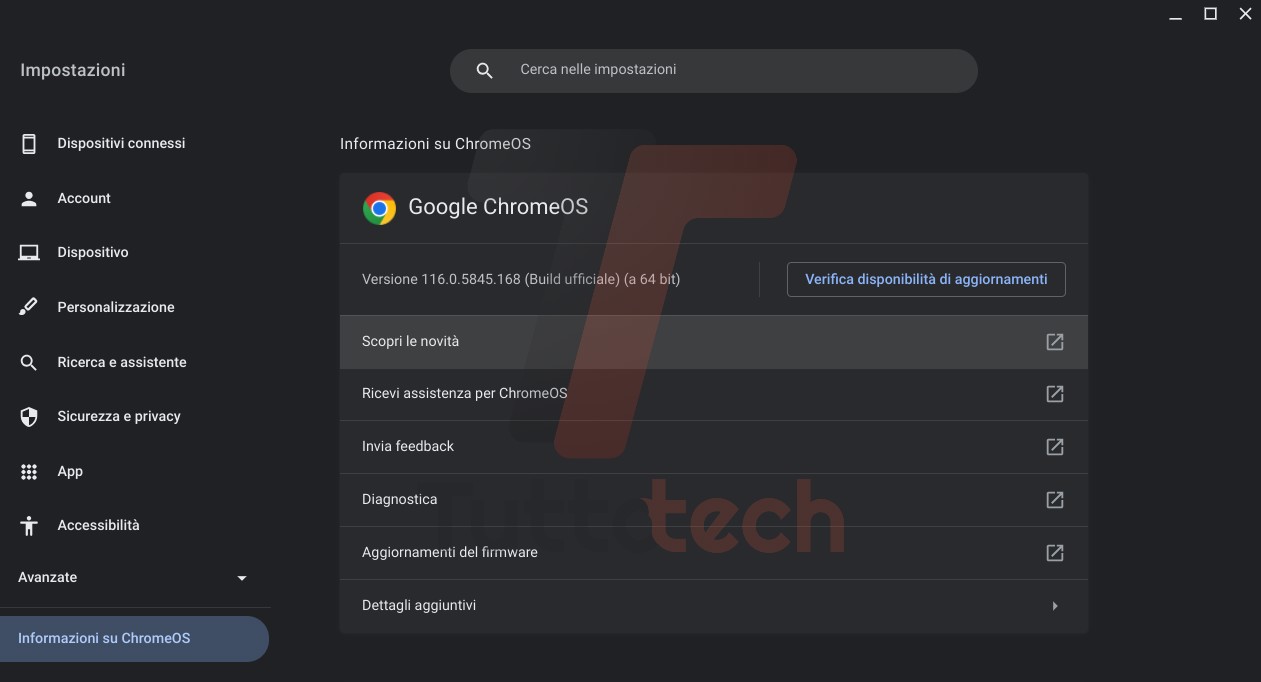Click the Account person icon
Screen dimensions: 1261x682
(29, 198)
